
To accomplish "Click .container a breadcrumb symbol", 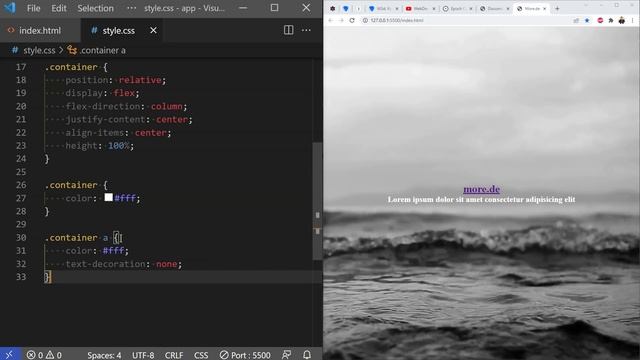I will tap(102, 50).
